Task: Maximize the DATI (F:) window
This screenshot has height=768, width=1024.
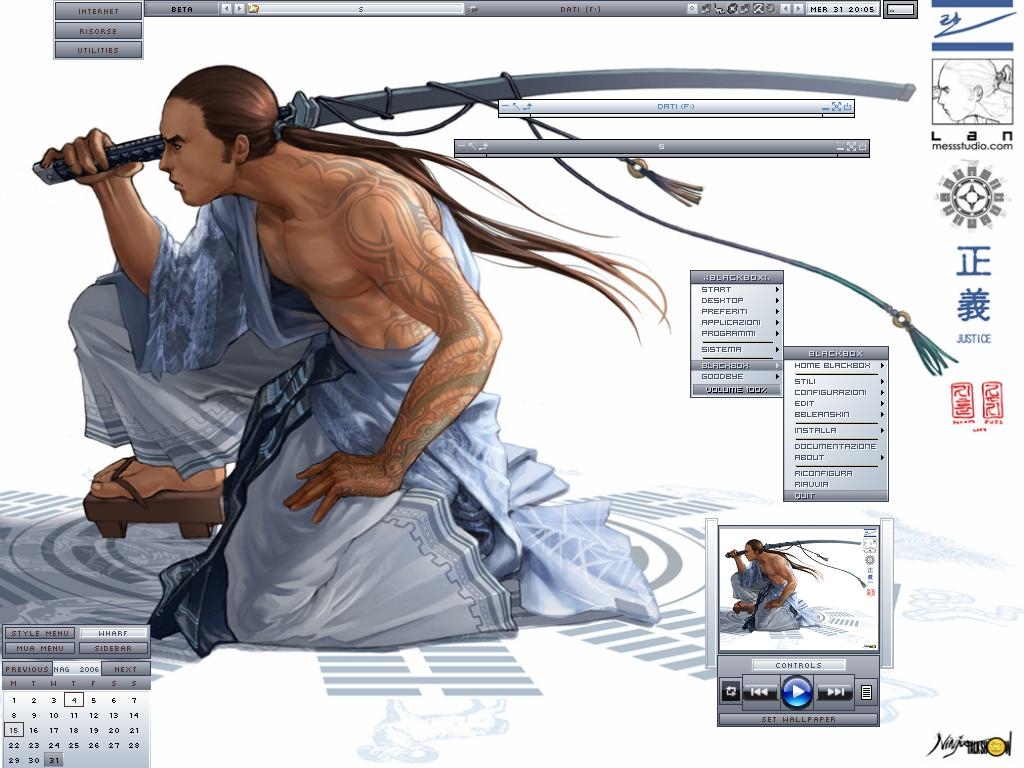Action: [836, 106]
